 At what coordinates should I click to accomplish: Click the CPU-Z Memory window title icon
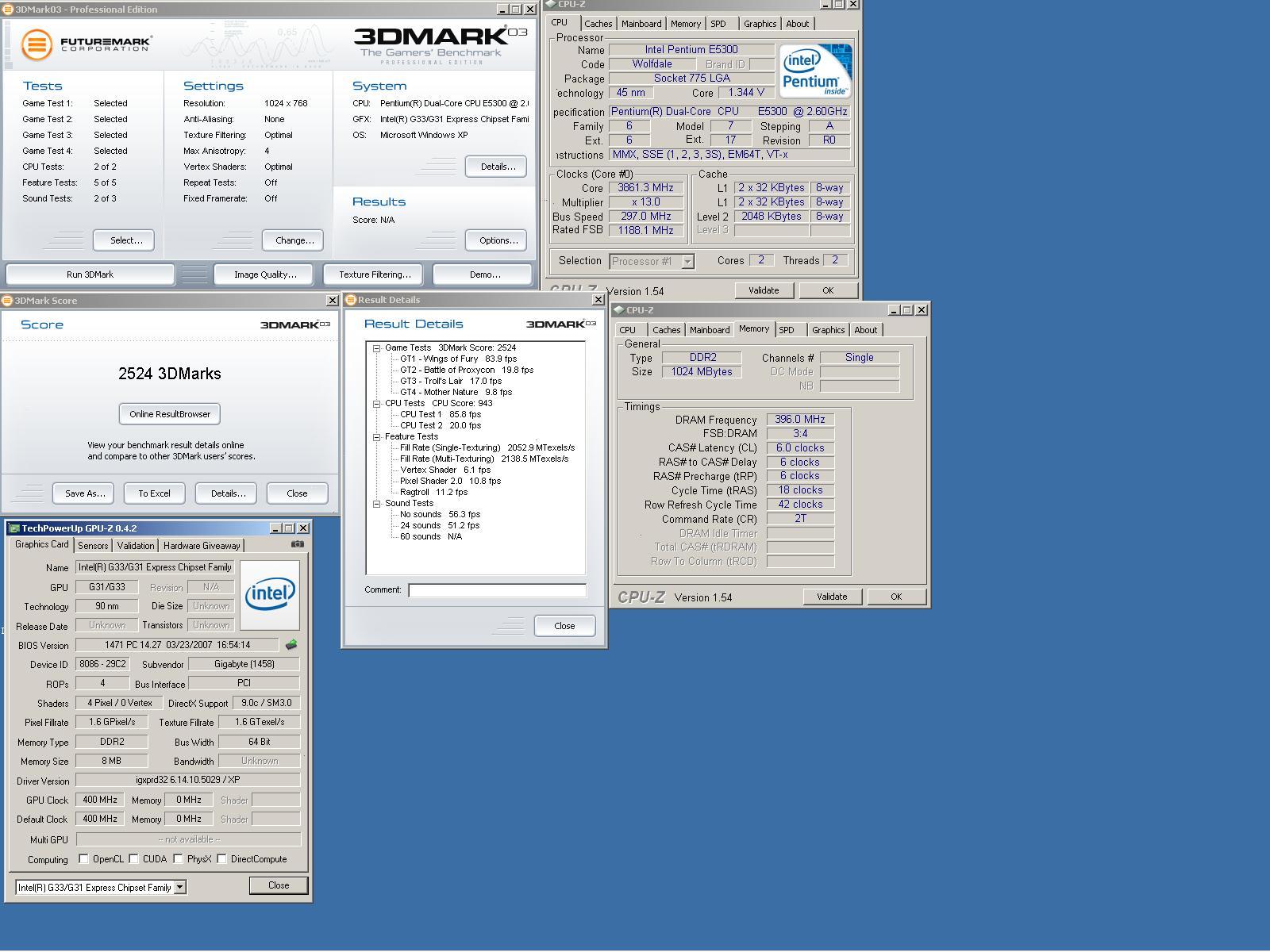point(619,310)
